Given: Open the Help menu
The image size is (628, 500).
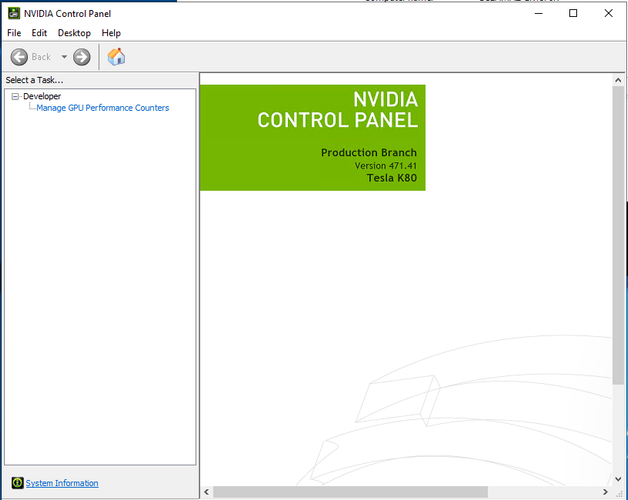Looking at the screenshot, I should [x=111, y=33].
